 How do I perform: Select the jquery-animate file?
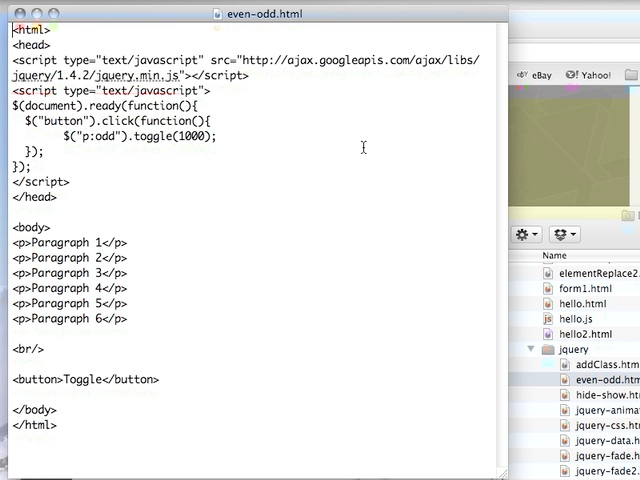click(x=575, y=410)
